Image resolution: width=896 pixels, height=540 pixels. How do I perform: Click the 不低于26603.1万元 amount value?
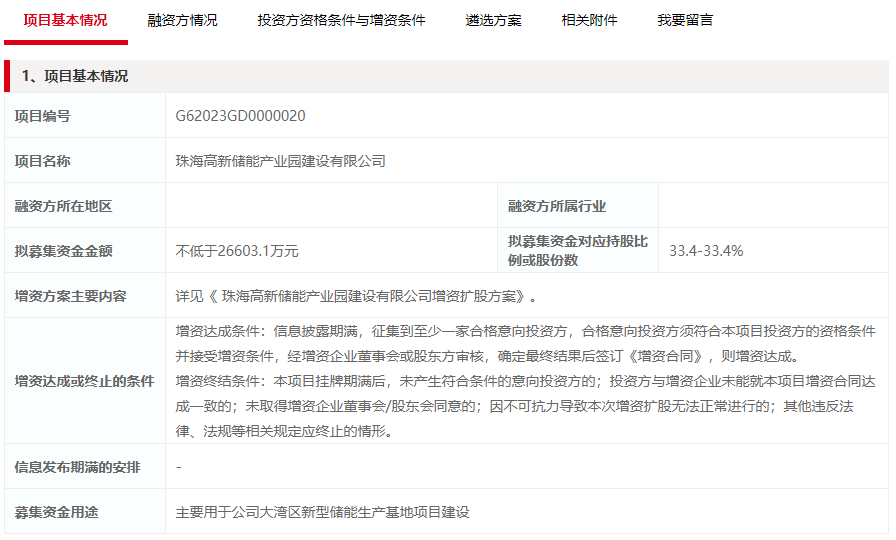237,251
